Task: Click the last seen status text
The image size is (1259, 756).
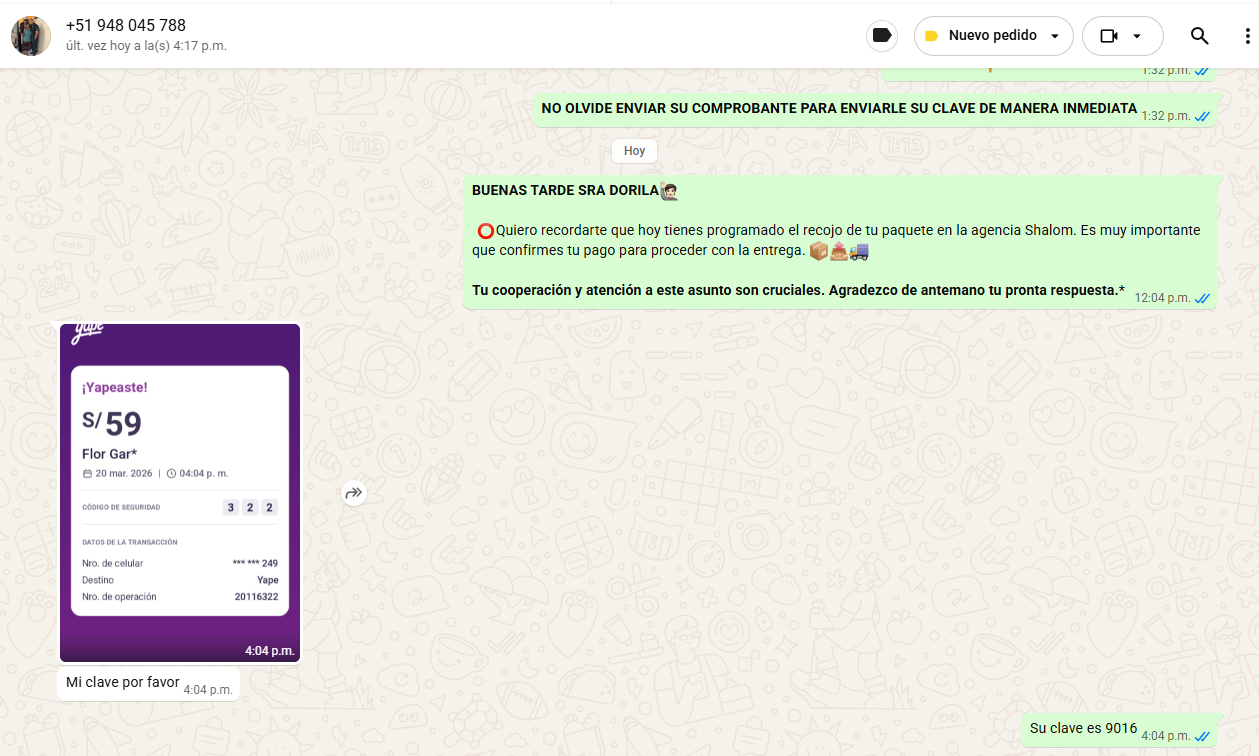Action: pos(146,46)
